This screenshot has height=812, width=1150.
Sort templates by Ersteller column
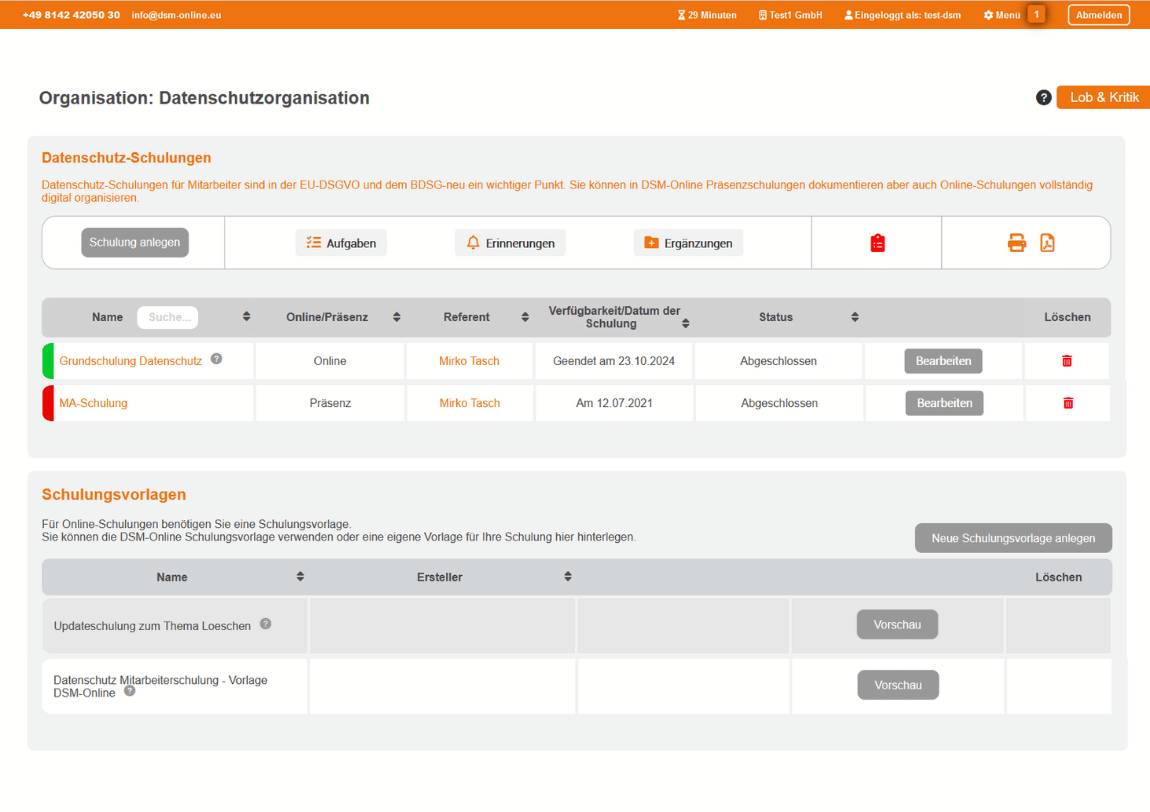(567, 577)
